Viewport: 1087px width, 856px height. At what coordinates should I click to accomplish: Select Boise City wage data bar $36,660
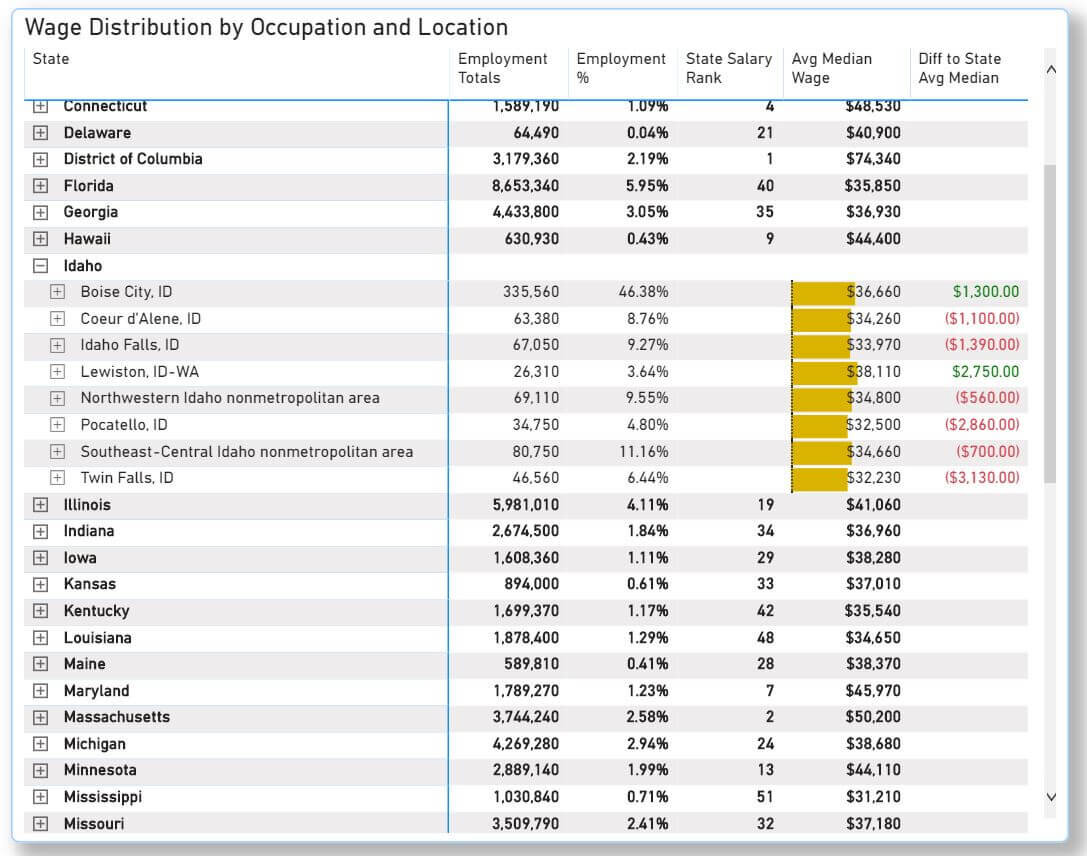[x=823, y=292]
